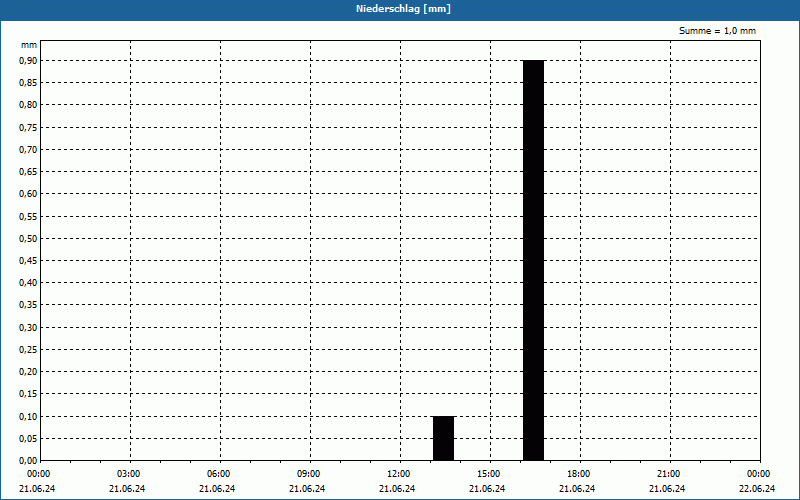Click the tall 0,90 mm precipitation bar

534,260
